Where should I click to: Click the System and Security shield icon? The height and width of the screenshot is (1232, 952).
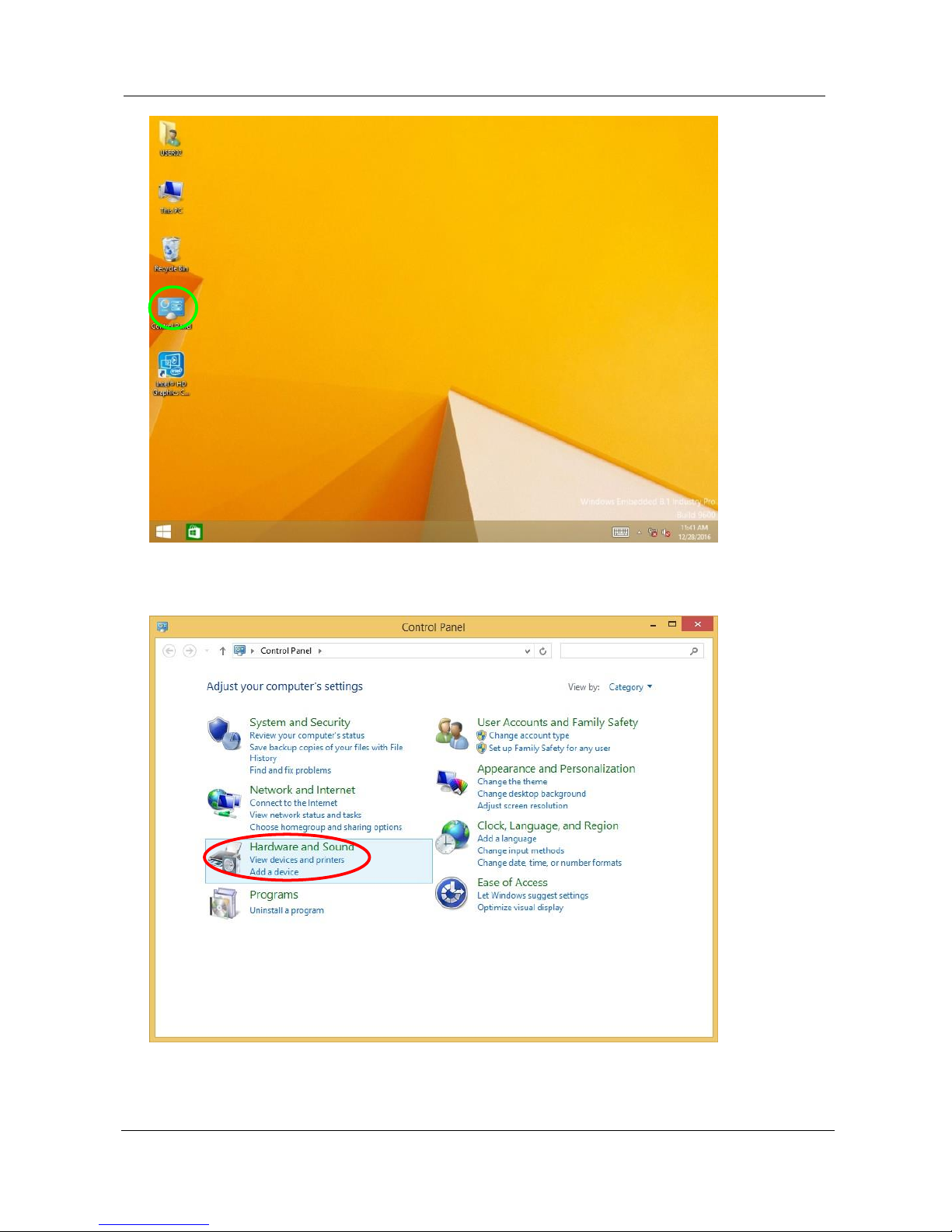(224, 733)
